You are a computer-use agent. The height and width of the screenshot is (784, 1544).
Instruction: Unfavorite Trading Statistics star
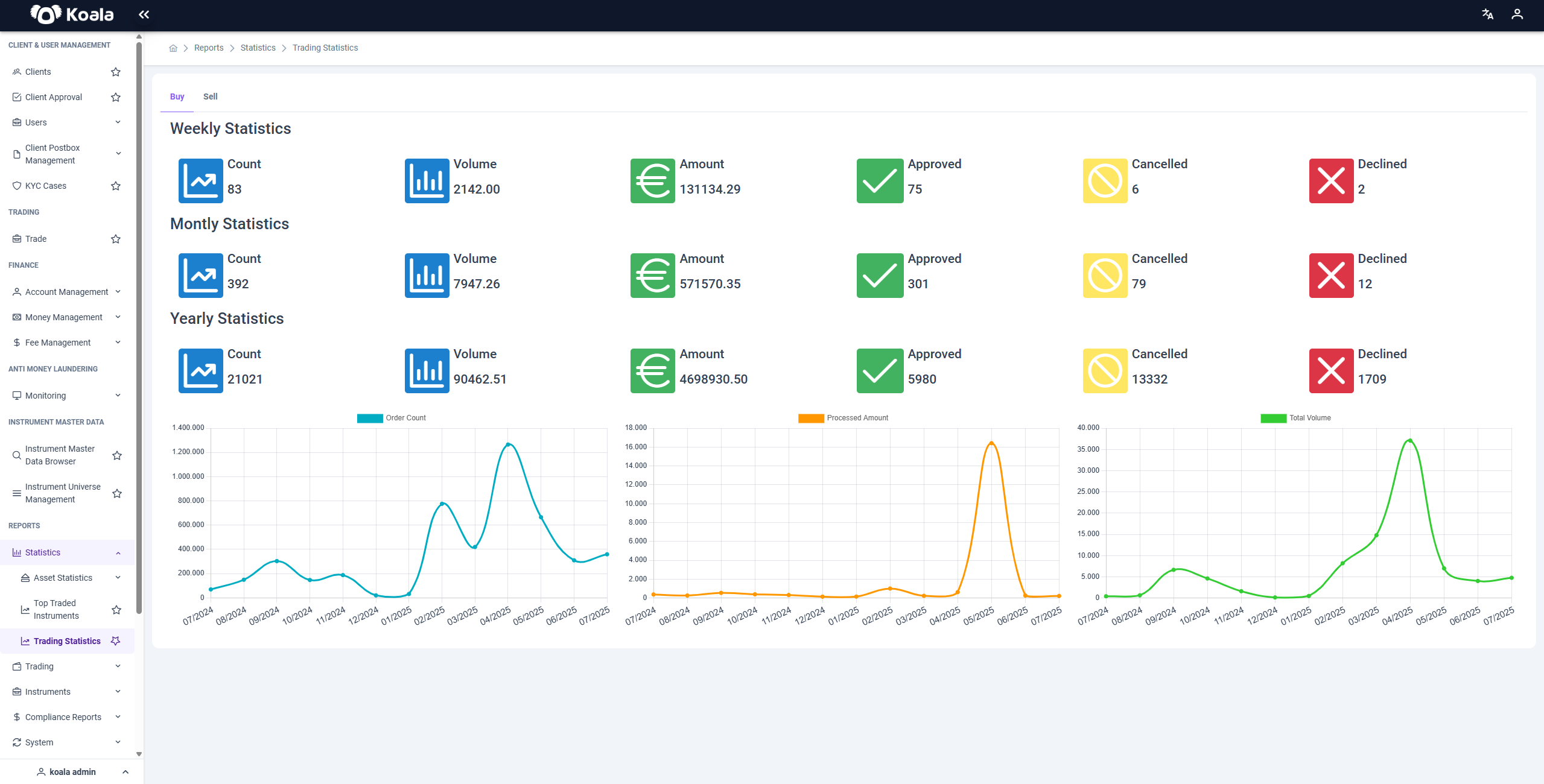point(116,641)
